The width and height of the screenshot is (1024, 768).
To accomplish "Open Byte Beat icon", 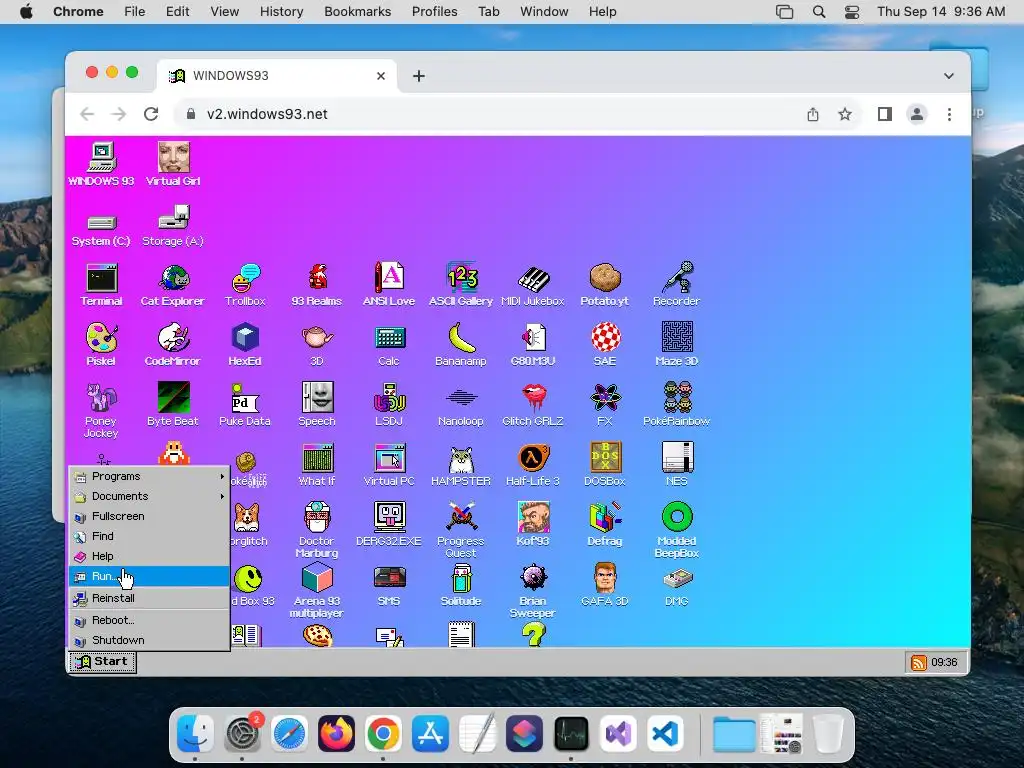I will coord(173,404).
